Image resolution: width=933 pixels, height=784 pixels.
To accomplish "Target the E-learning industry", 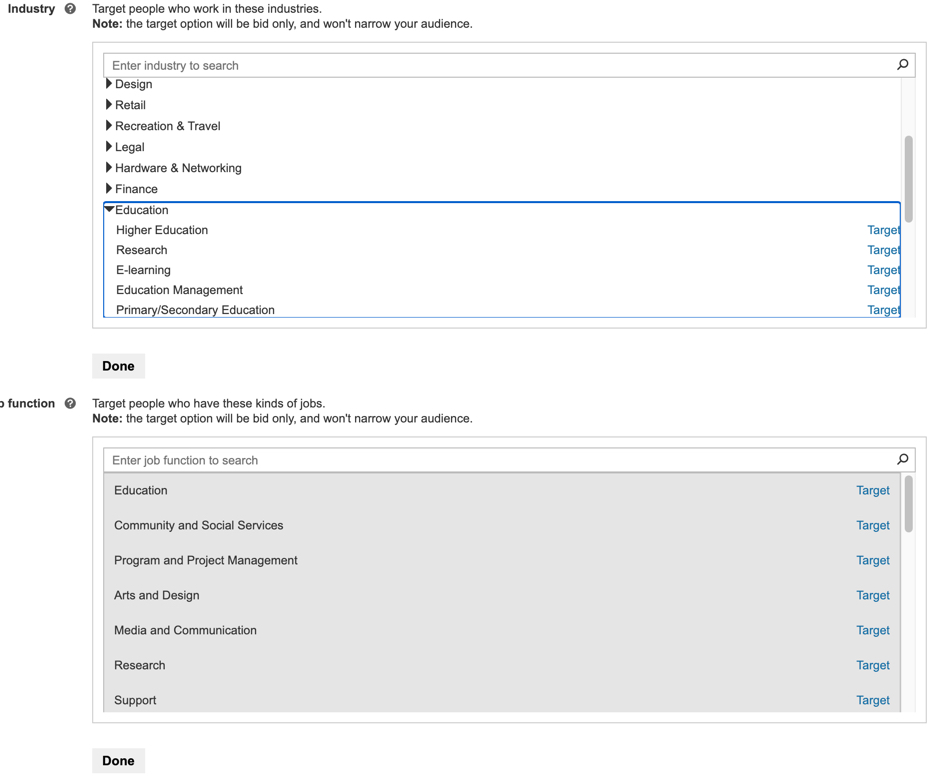I will (883, 270).
